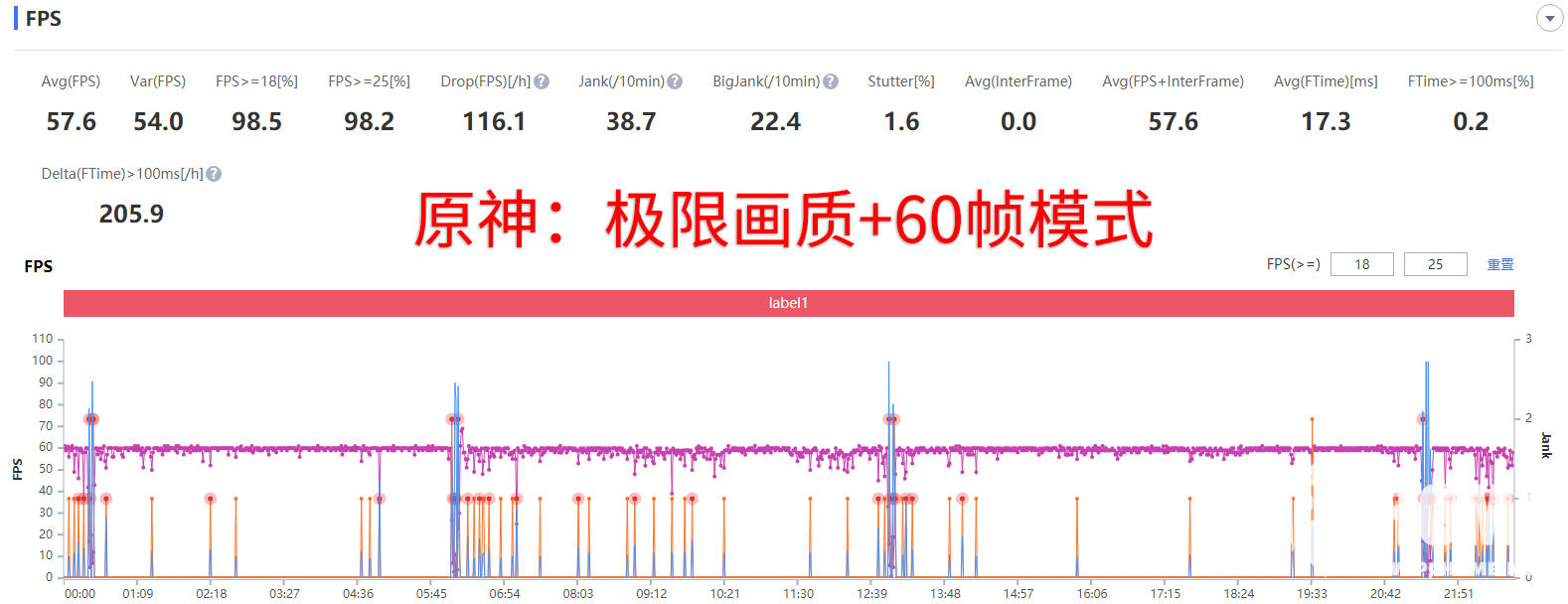Select the Avg(FPS+InterFrame) column header
Image resolution: width=1568 pixels, height=604 pixels.
[1173, 81]
